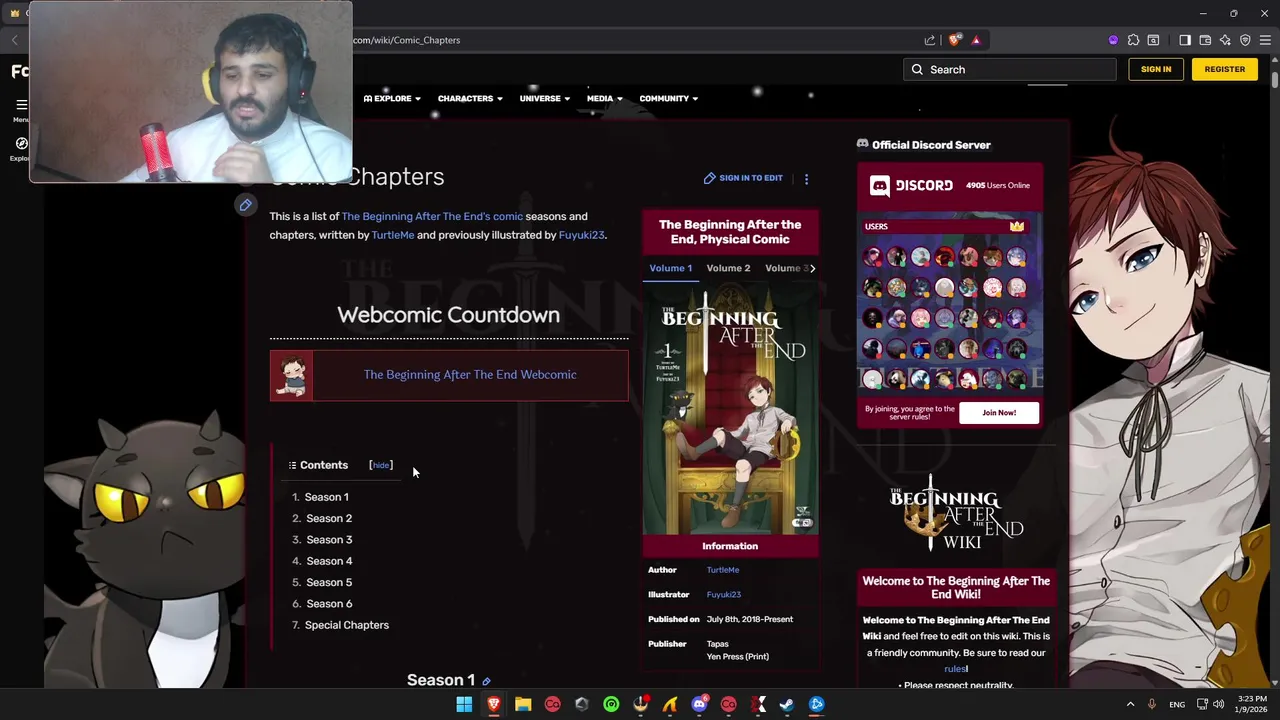Click the wiki logo in the sidebar

956,513
